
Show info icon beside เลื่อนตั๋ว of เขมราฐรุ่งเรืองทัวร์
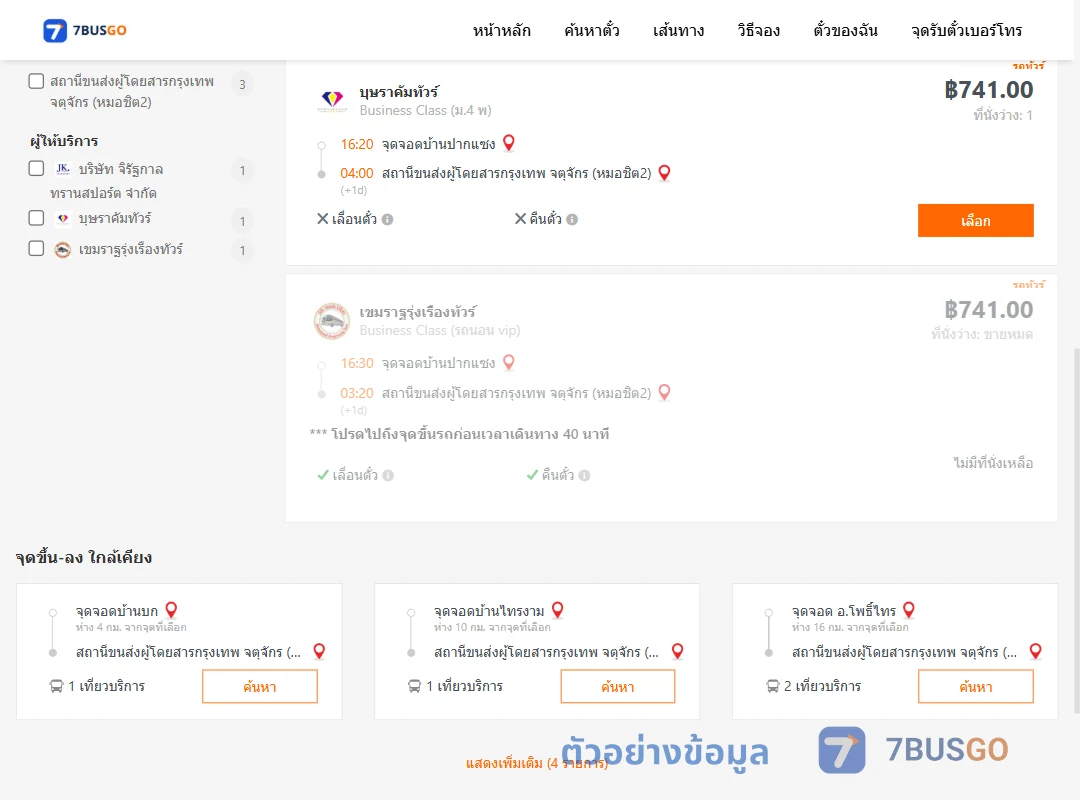[x=388, y=475]
